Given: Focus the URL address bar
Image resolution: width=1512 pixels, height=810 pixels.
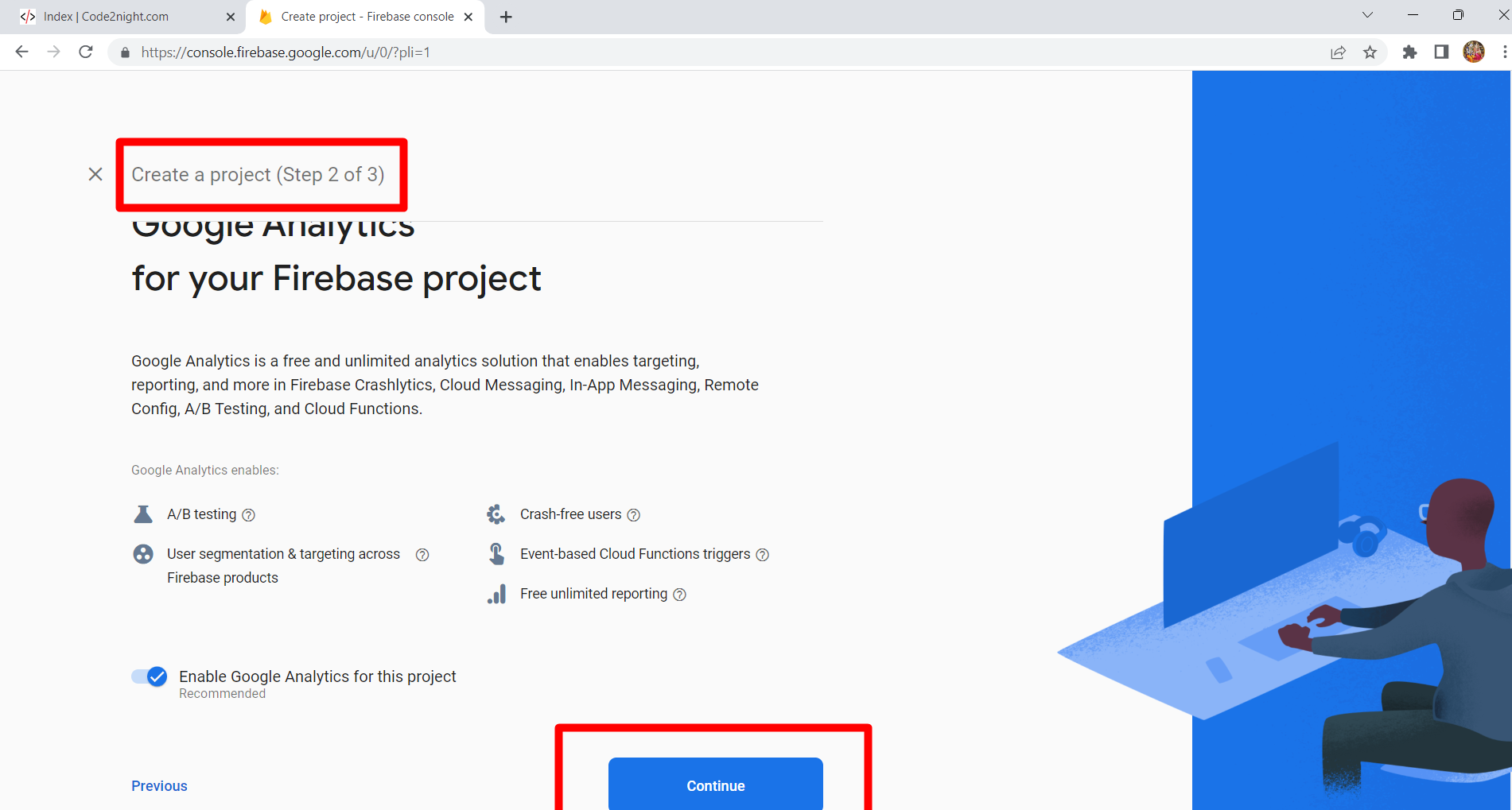Looking at the screenshot, I should [716, 52].
